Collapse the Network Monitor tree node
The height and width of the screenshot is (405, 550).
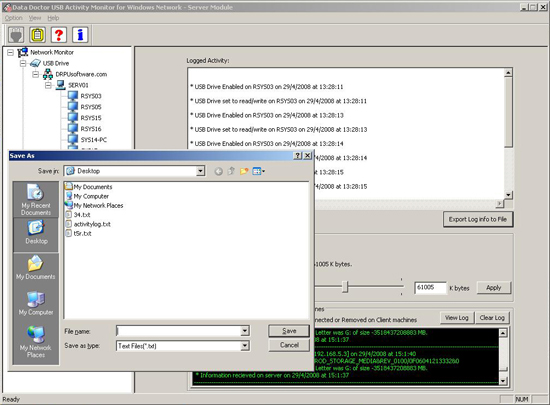tap(11, 53)
